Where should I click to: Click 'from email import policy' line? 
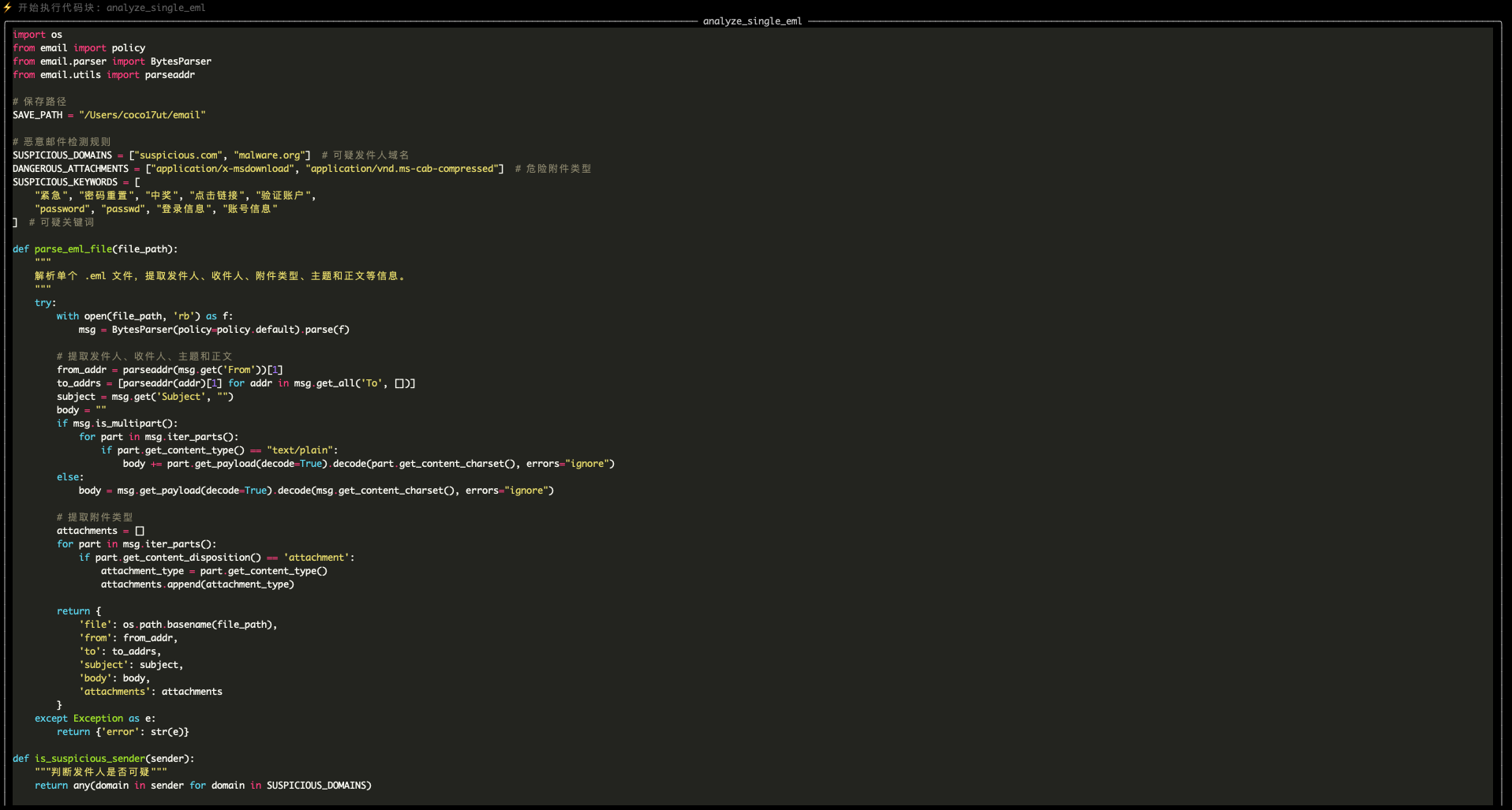[x=79, y=48]
